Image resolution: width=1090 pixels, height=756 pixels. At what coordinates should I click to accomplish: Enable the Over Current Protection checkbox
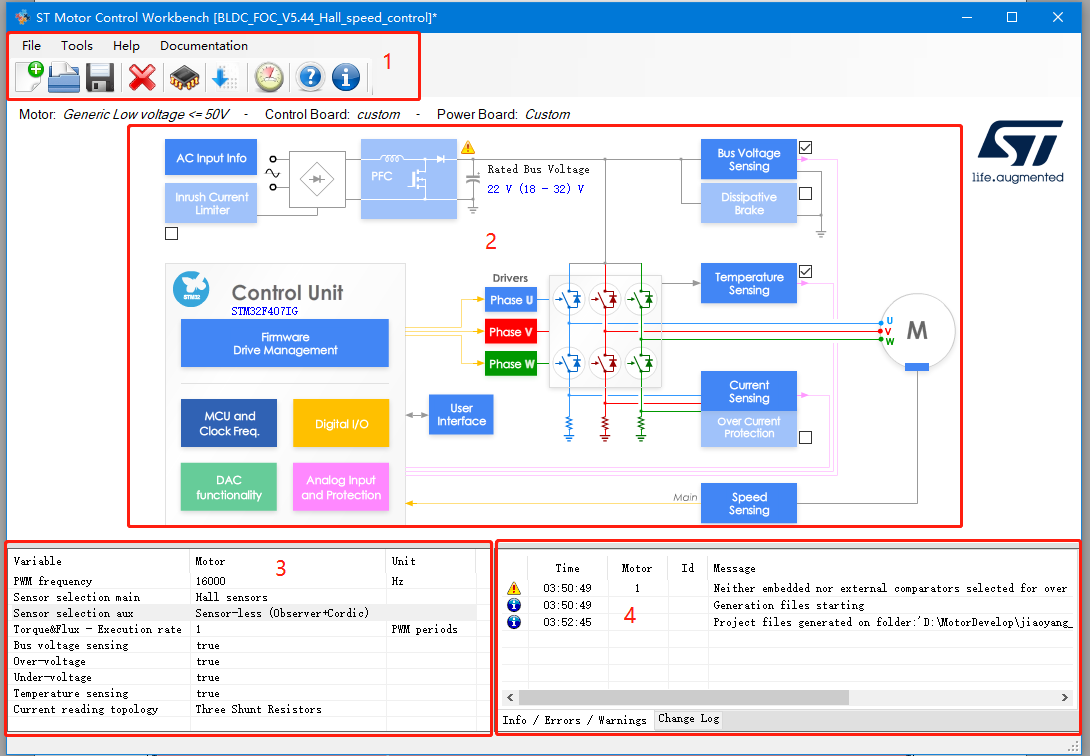[x=806, y=438]
